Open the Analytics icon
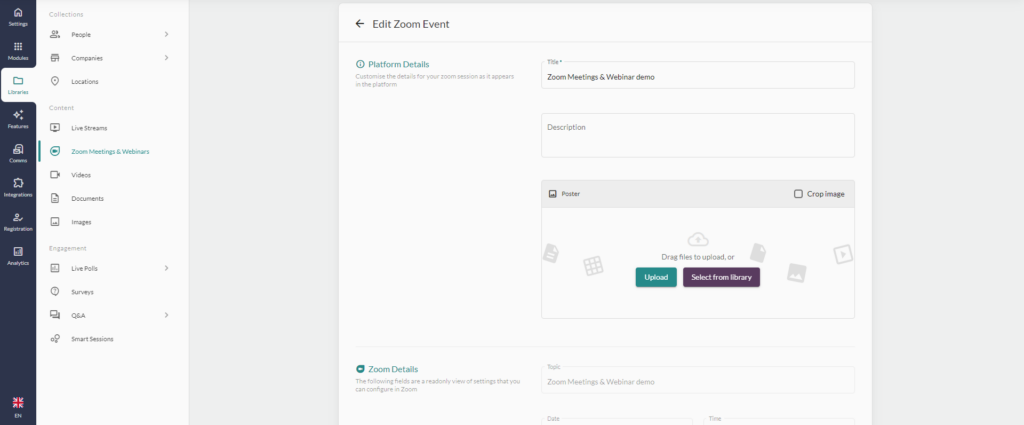The height and width of the screenshot is (425, 1024). (18, 255)
